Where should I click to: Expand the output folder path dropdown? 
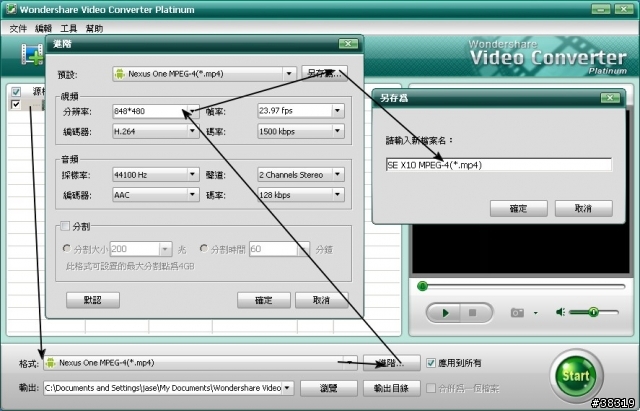[x=287, y=388]
